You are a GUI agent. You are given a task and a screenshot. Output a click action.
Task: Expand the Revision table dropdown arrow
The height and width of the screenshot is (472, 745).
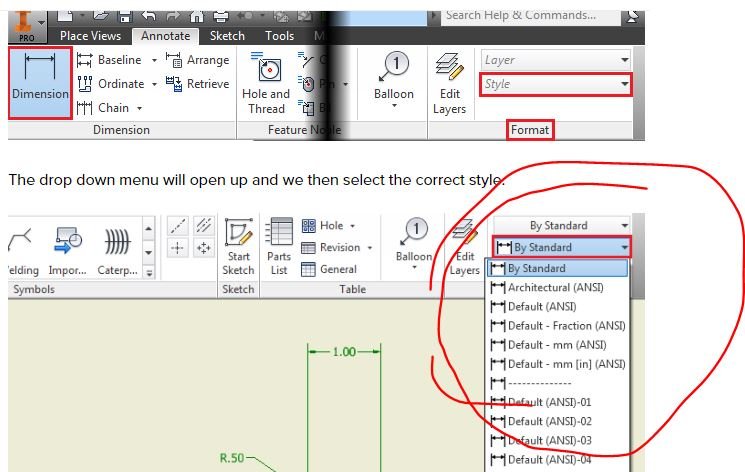coord(370,248)
